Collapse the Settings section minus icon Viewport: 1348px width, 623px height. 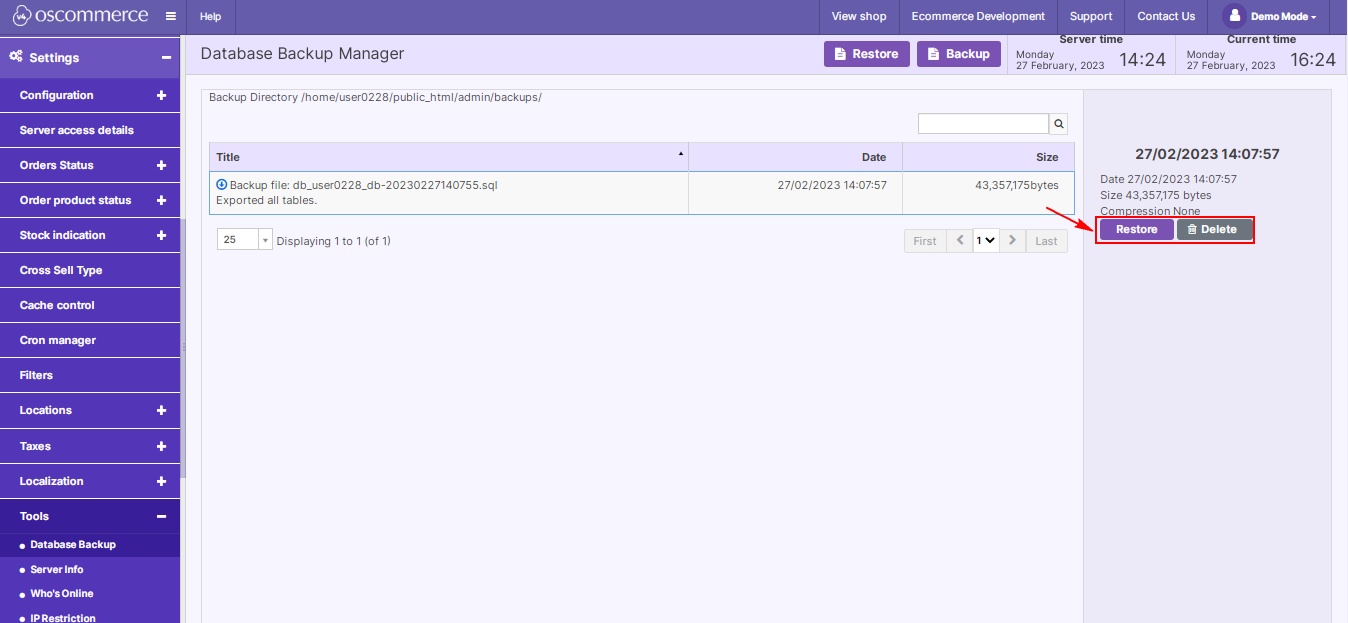[166, 58]
